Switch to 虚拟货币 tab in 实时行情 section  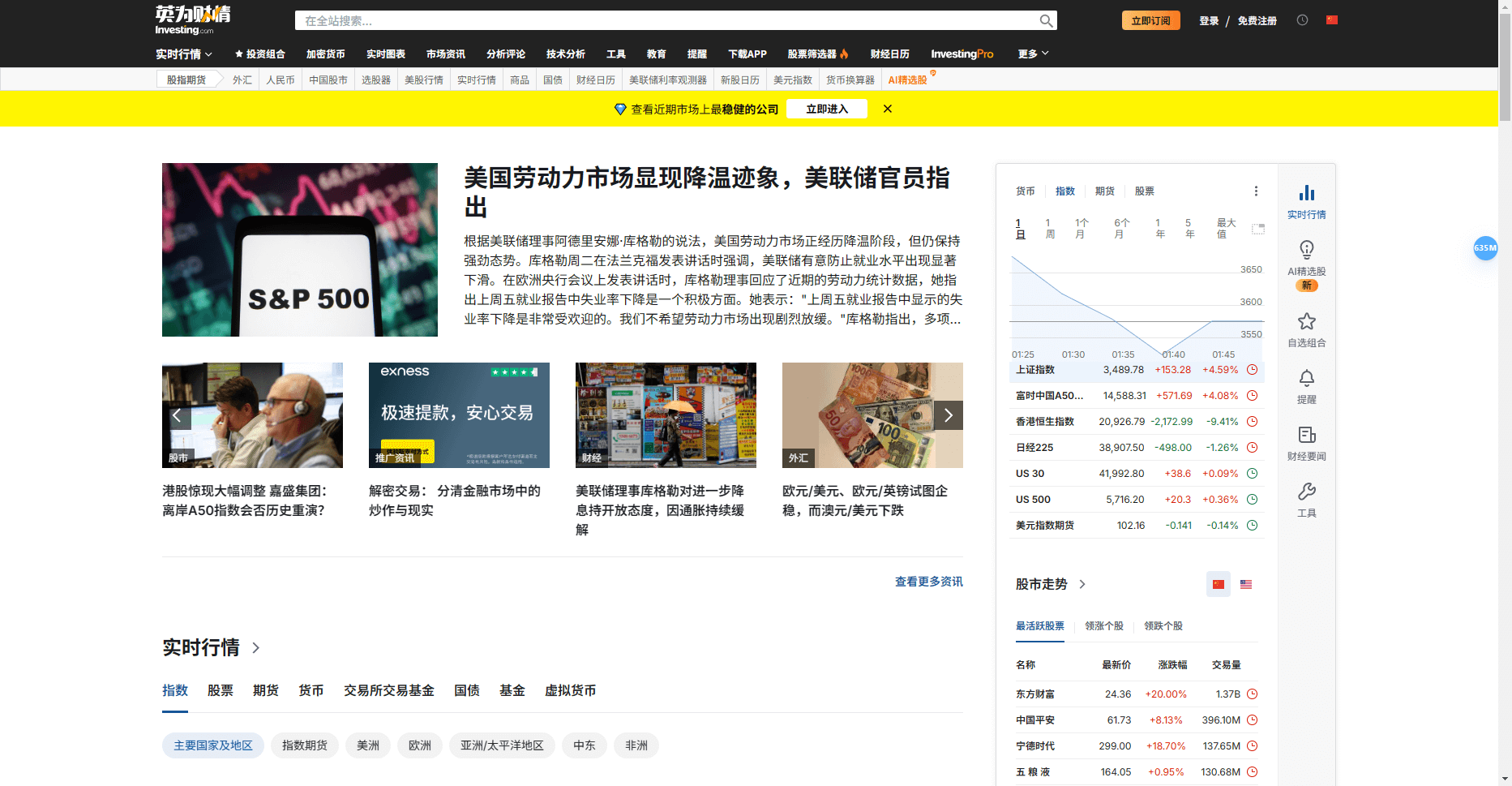(571, 690)
